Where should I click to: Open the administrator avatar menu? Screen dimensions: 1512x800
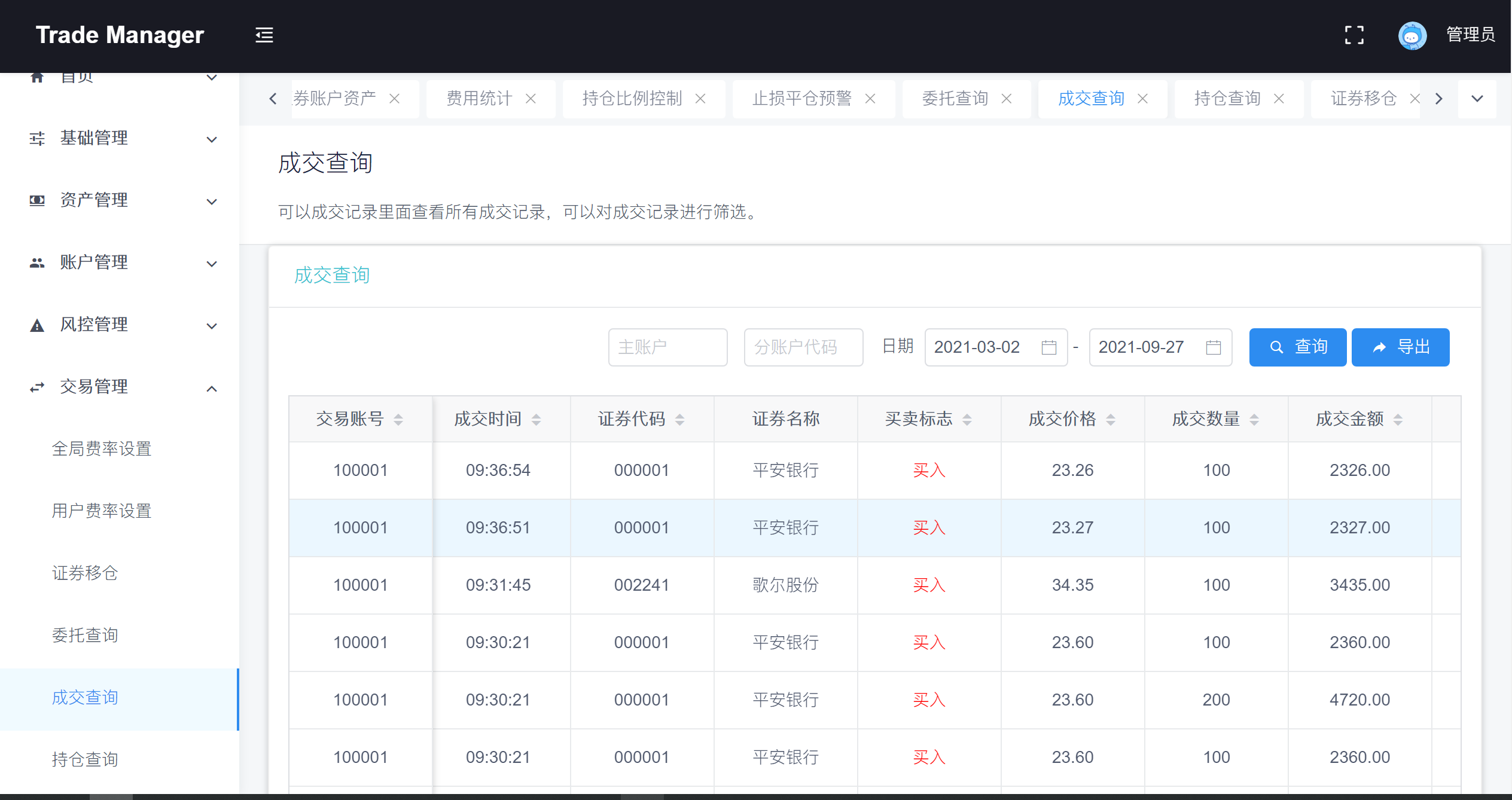[1412, 35]
